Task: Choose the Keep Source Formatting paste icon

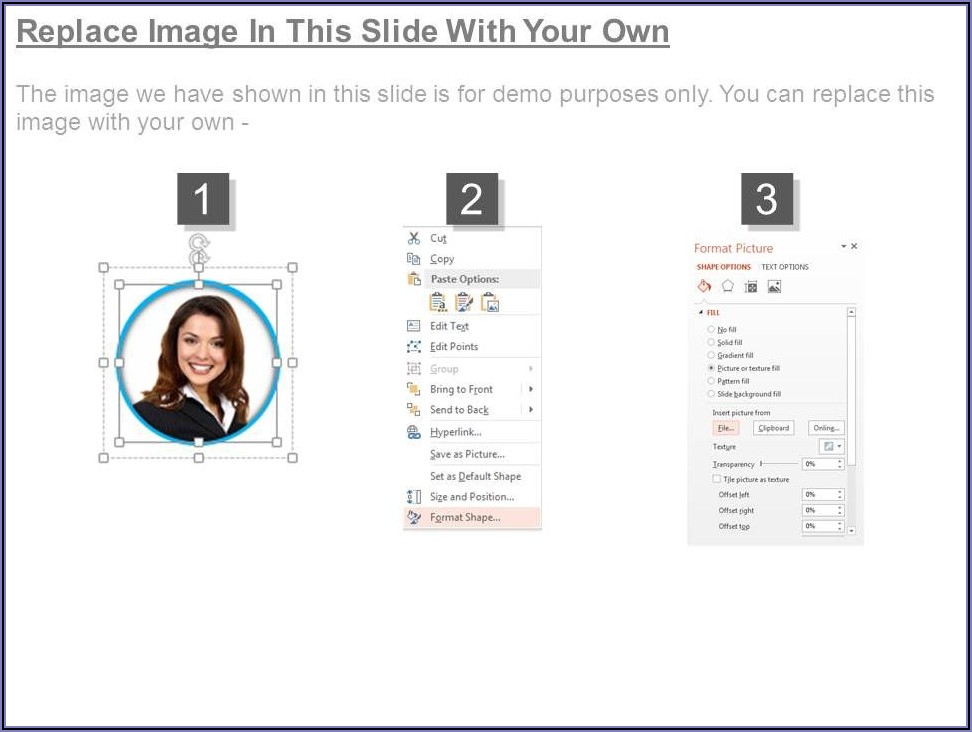Action: coord(464,302)
